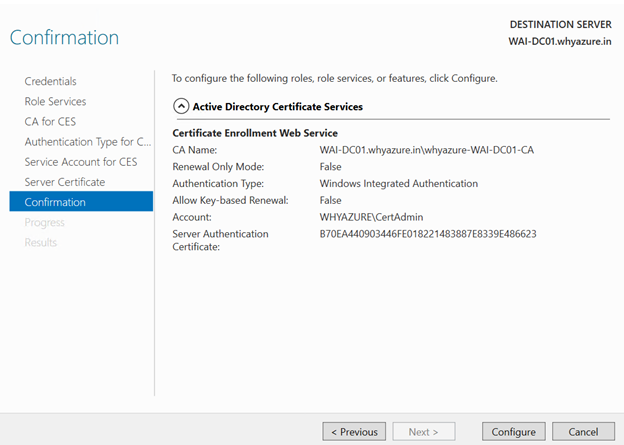Open the Credentials wizard step
Viewport: 624px width, 445px height.
click(x=51, y=81)
